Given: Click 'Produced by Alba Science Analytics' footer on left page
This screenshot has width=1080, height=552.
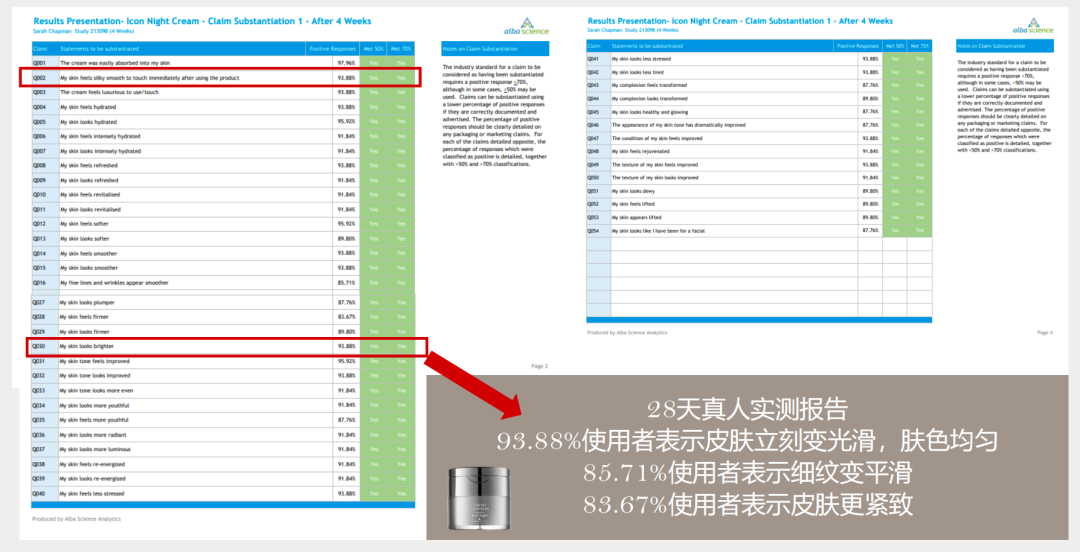Looking at the screenshot, I should pos(76,519).
